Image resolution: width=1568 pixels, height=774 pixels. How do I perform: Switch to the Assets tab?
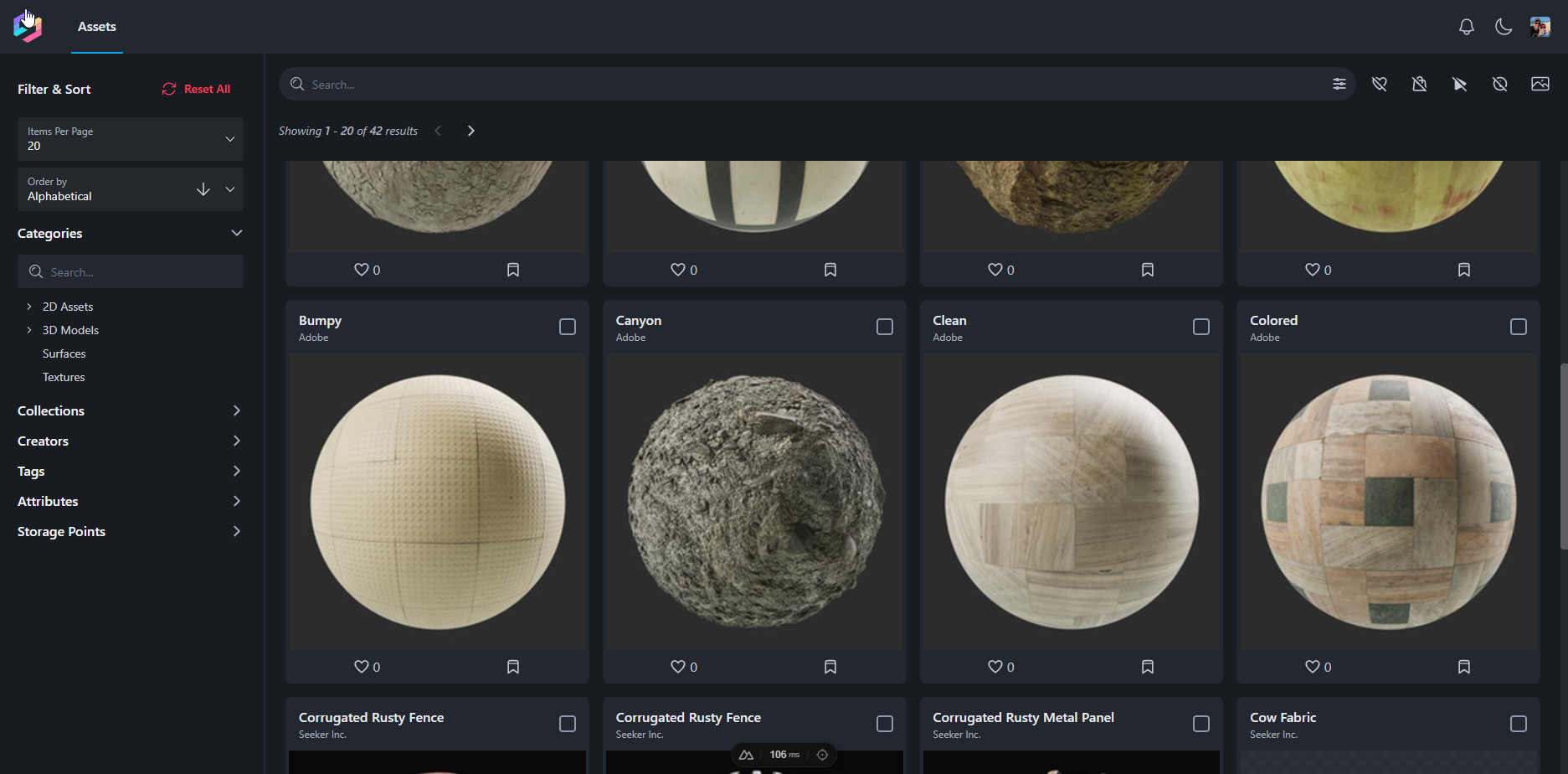[x=97, y=27]
